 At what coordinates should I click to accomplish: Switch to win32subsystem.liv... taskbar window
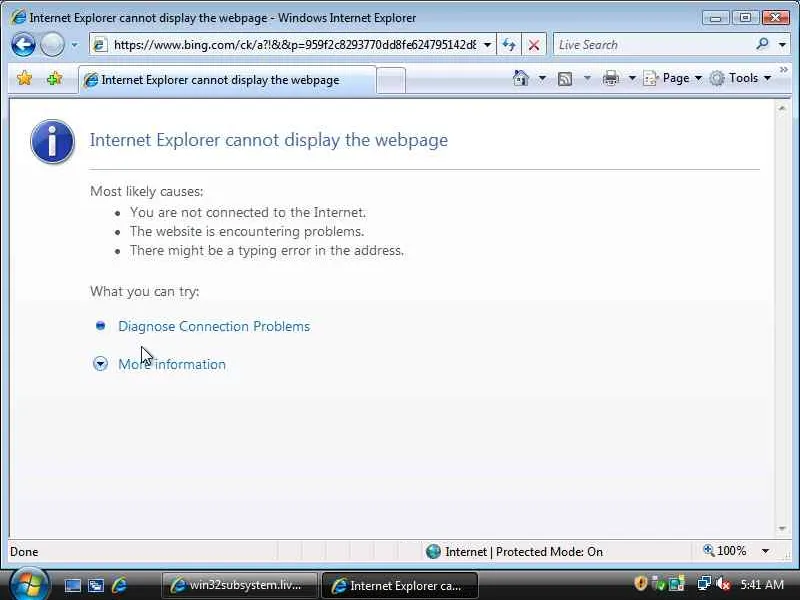[x=240, y=585]
